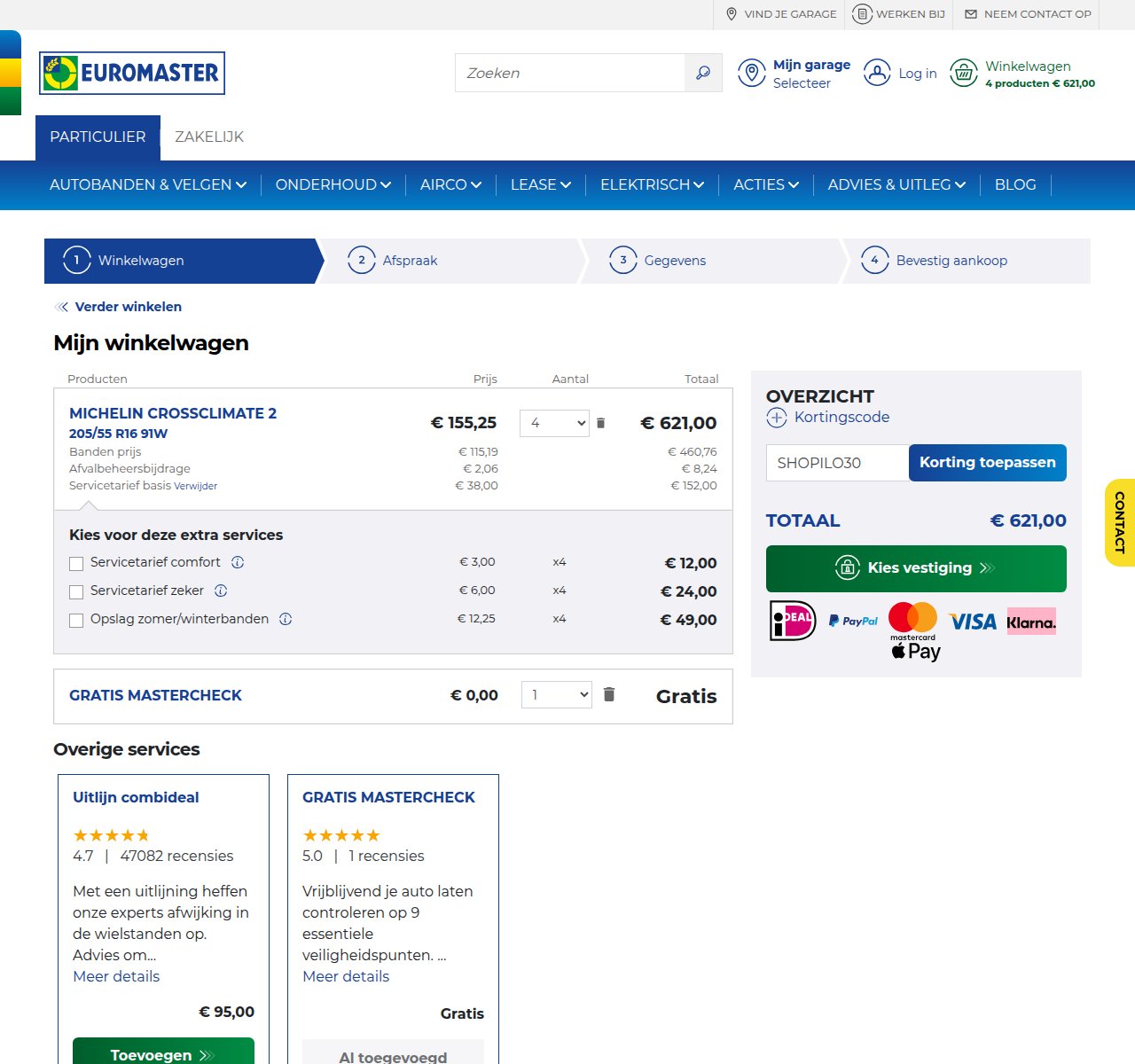This screenshot has height=1064, width=1135.
Task: Click the Zoeken search field
Action: click(570, 73)
